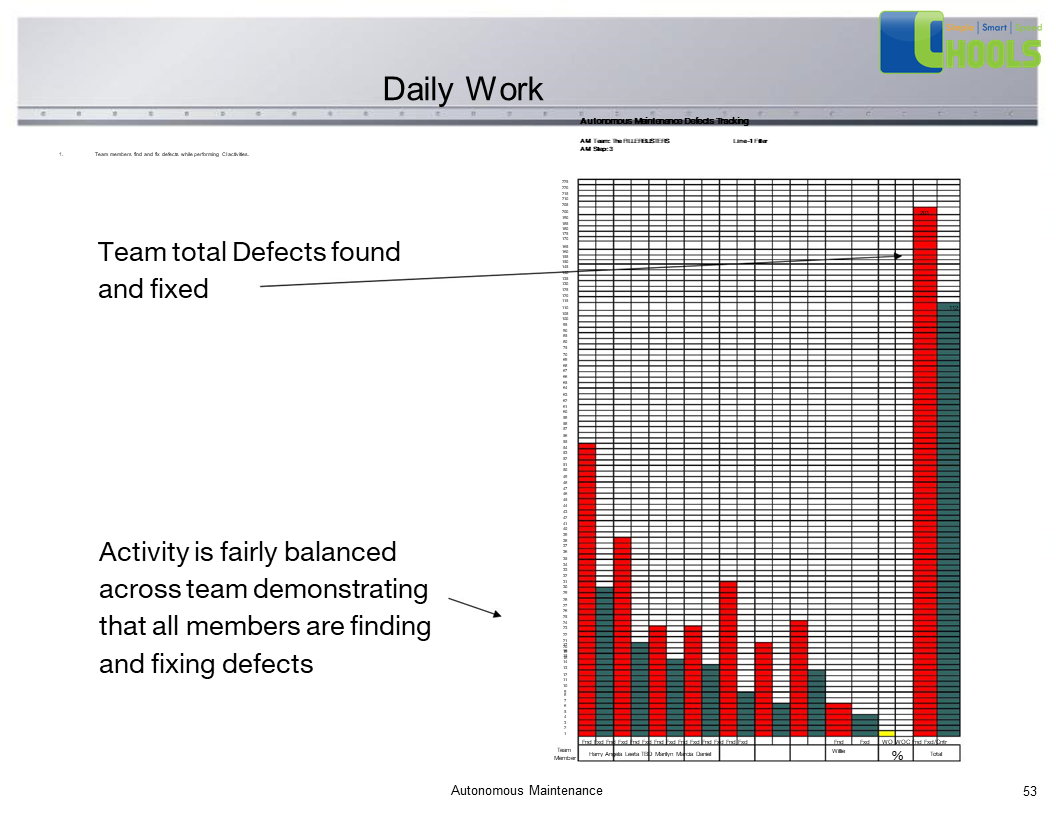The image size is (1056, 816).
Task: Select the '%' cell in bottom row
Action: [897, 755]
